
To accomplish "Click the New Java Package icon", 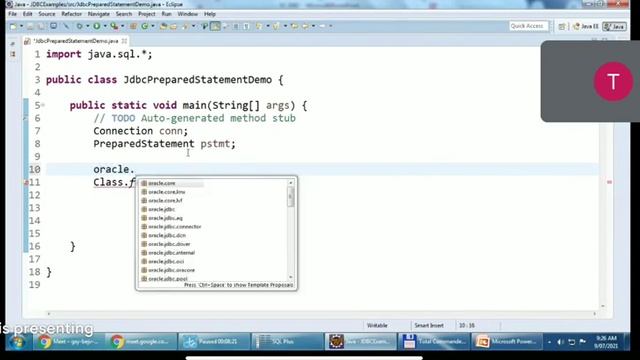I will tap(133, 26).
